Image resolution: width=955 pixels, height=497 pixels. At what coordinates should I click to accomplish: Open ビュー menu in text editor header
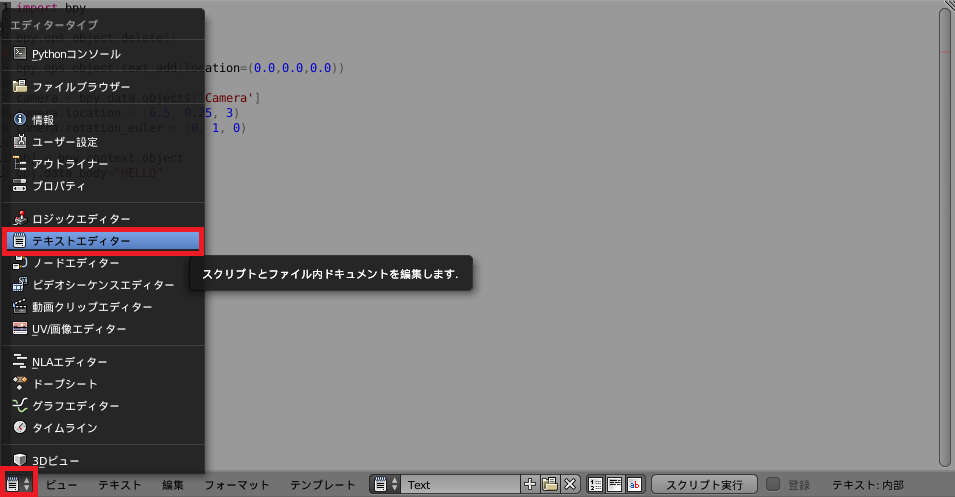coord(62,485)
